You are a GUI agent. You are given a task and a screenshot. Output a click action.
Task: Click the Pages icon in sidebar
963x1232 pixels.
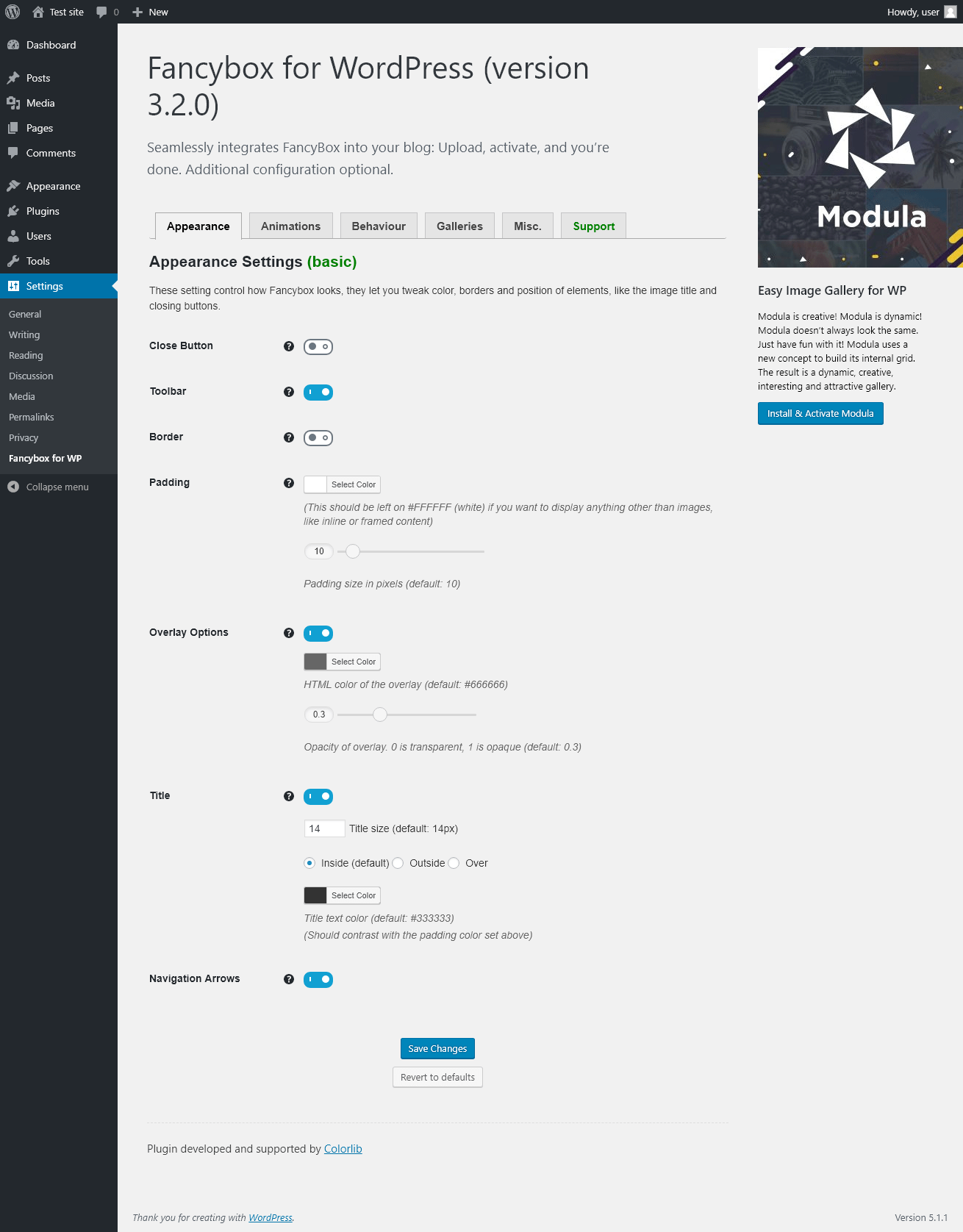click(13, 128)
